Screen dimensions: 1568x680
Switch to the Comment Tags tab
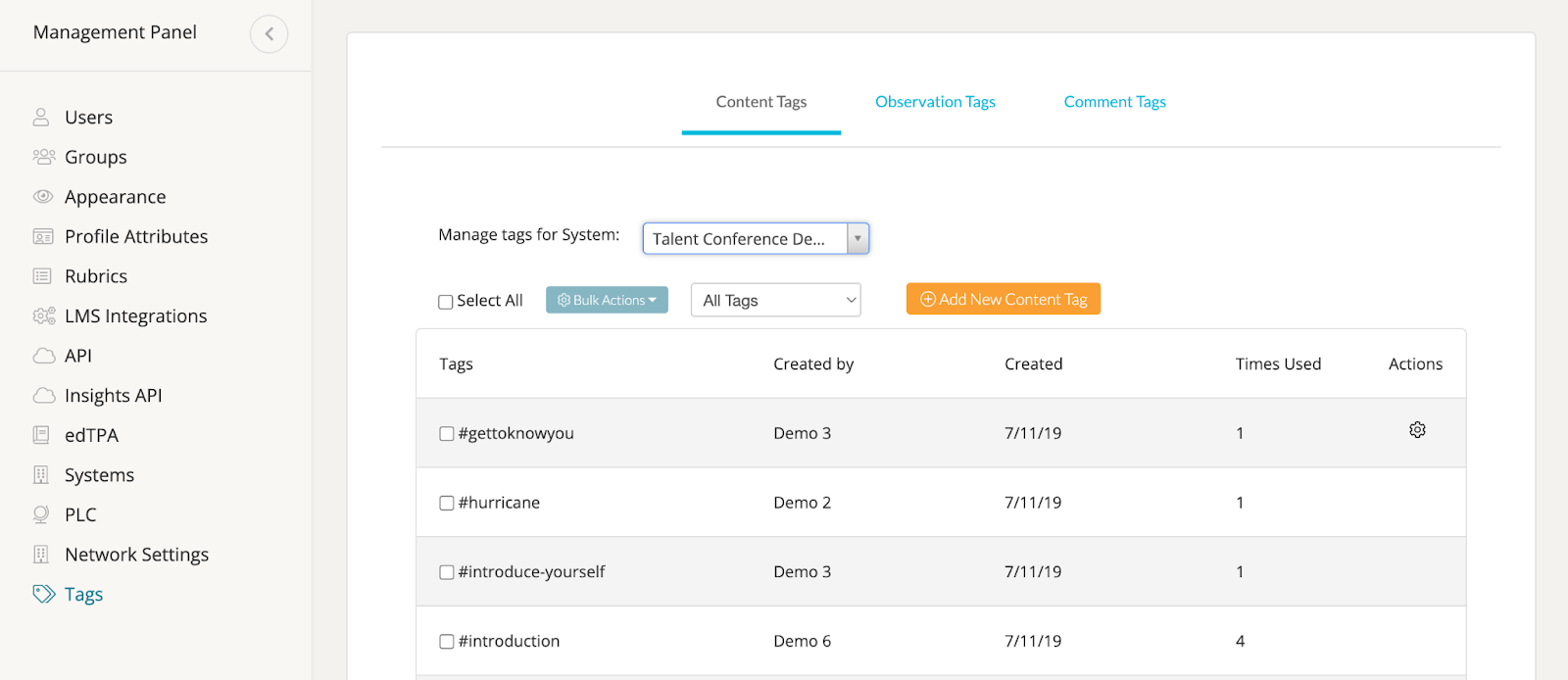(x=1114, y=102)
